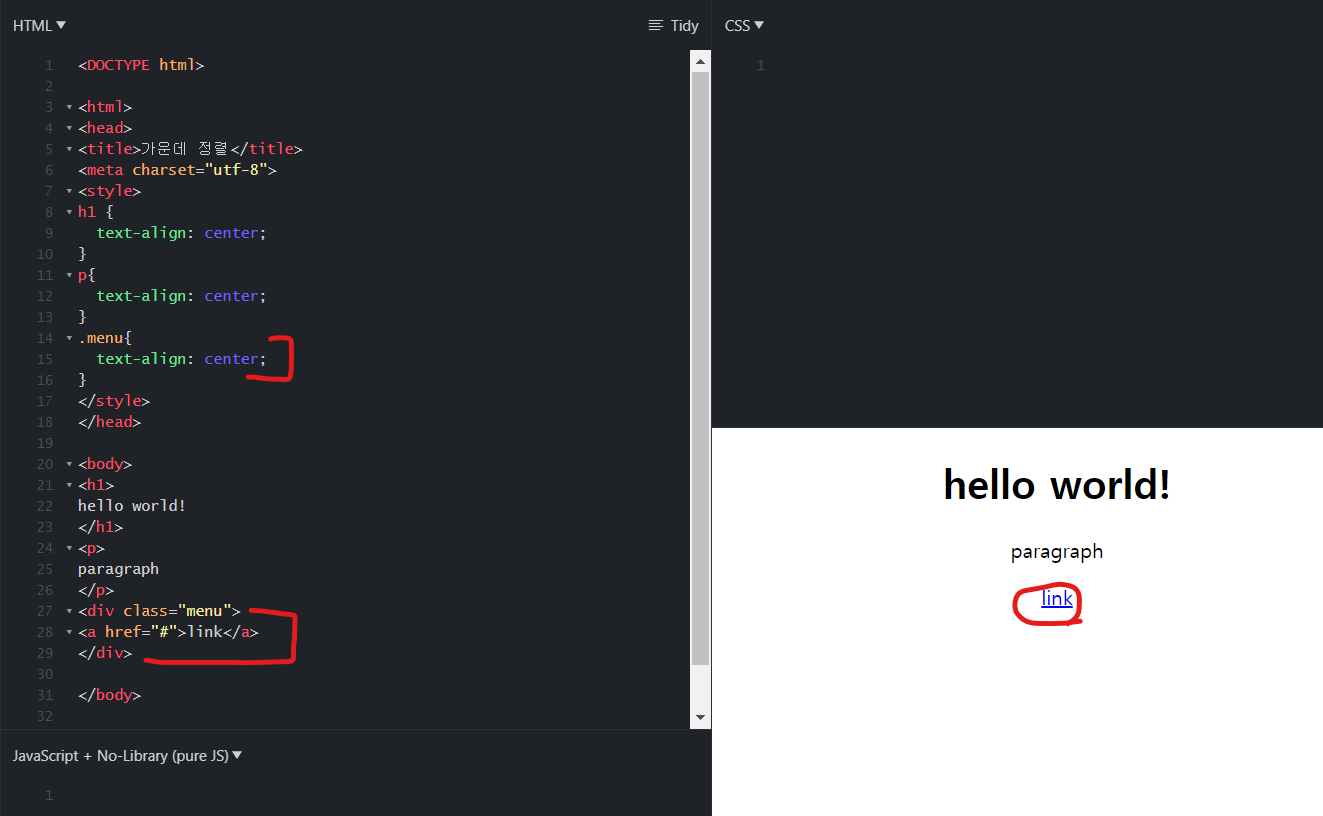Click the Tidy icon in HTML panel
This screenshot has height=816, width=1323.
[673, 25]
